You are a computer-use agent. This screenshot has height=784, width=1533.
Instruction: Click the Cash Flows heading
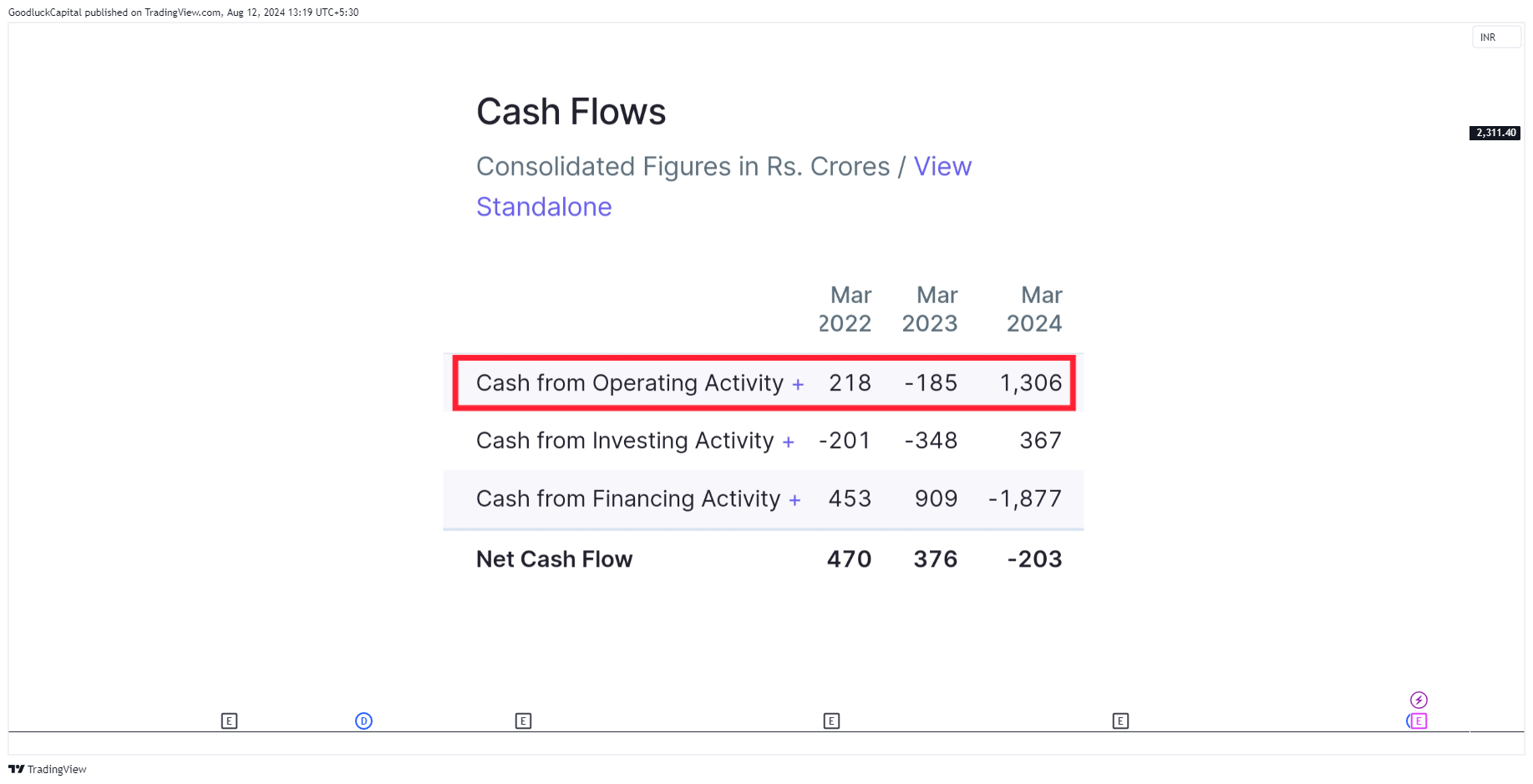571,112
